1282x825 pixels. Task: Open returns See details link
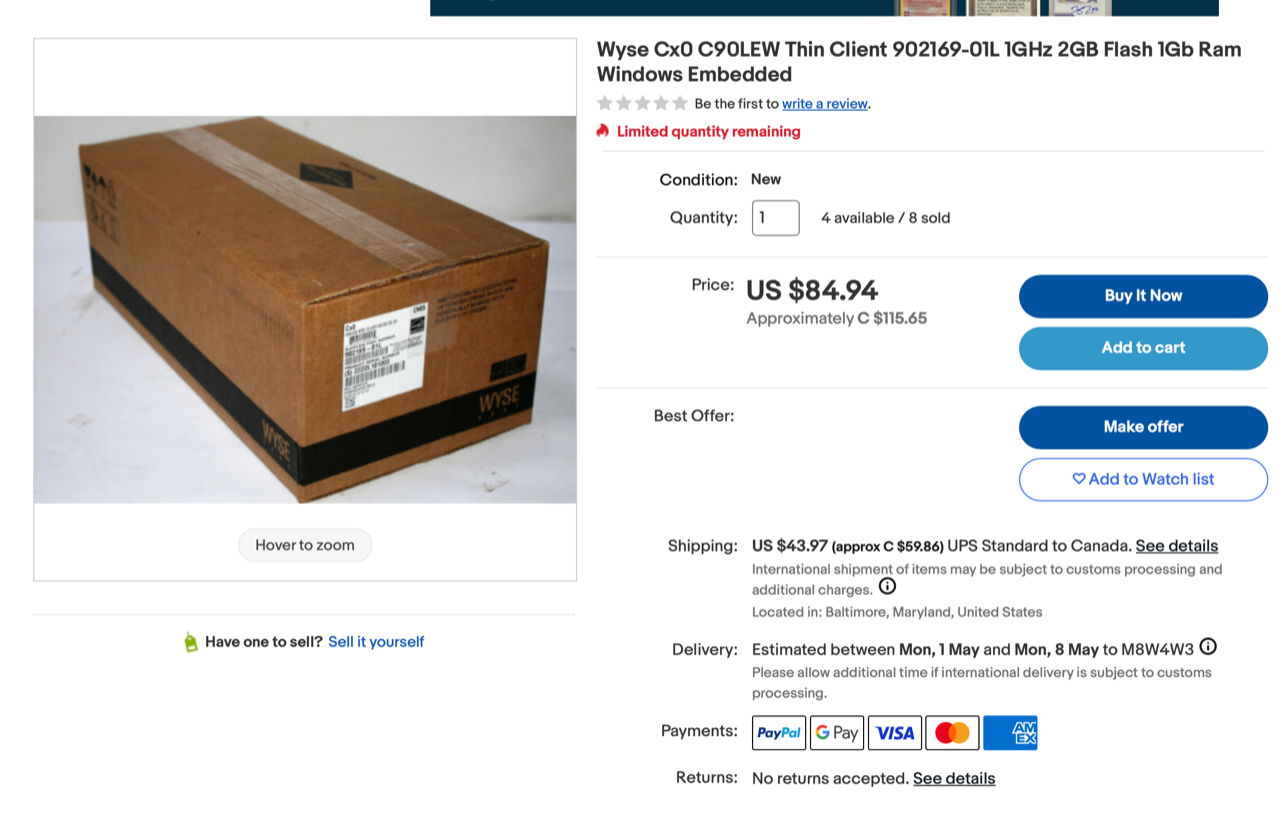[954, 778]
